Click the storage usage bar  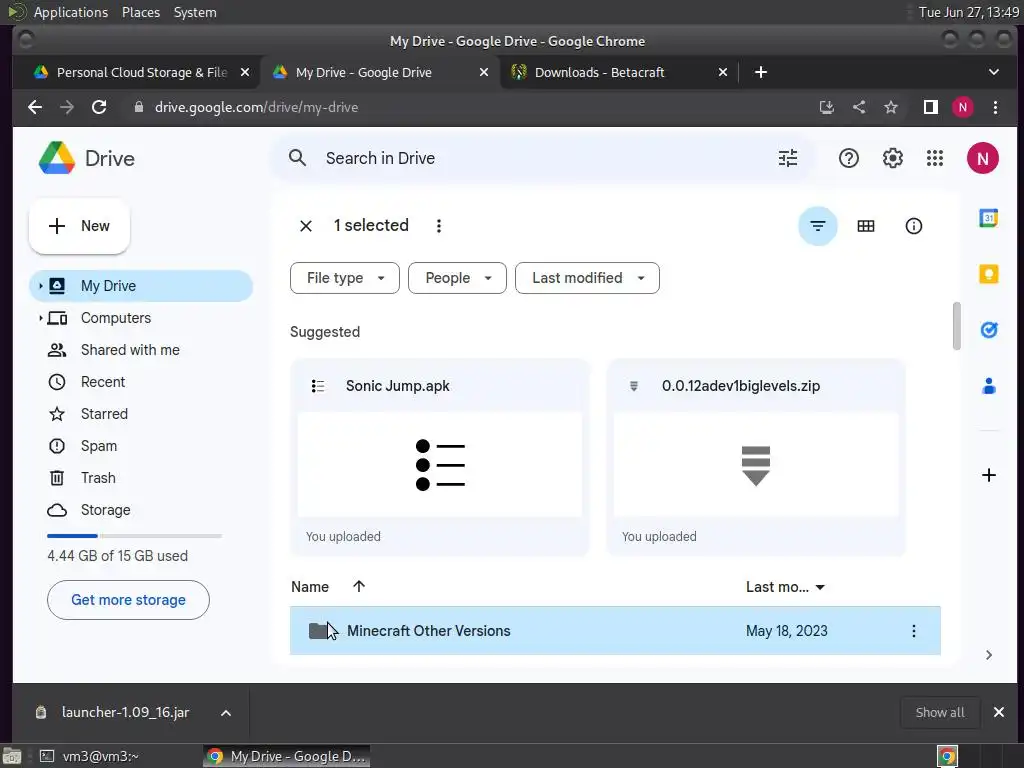(135, 536)
